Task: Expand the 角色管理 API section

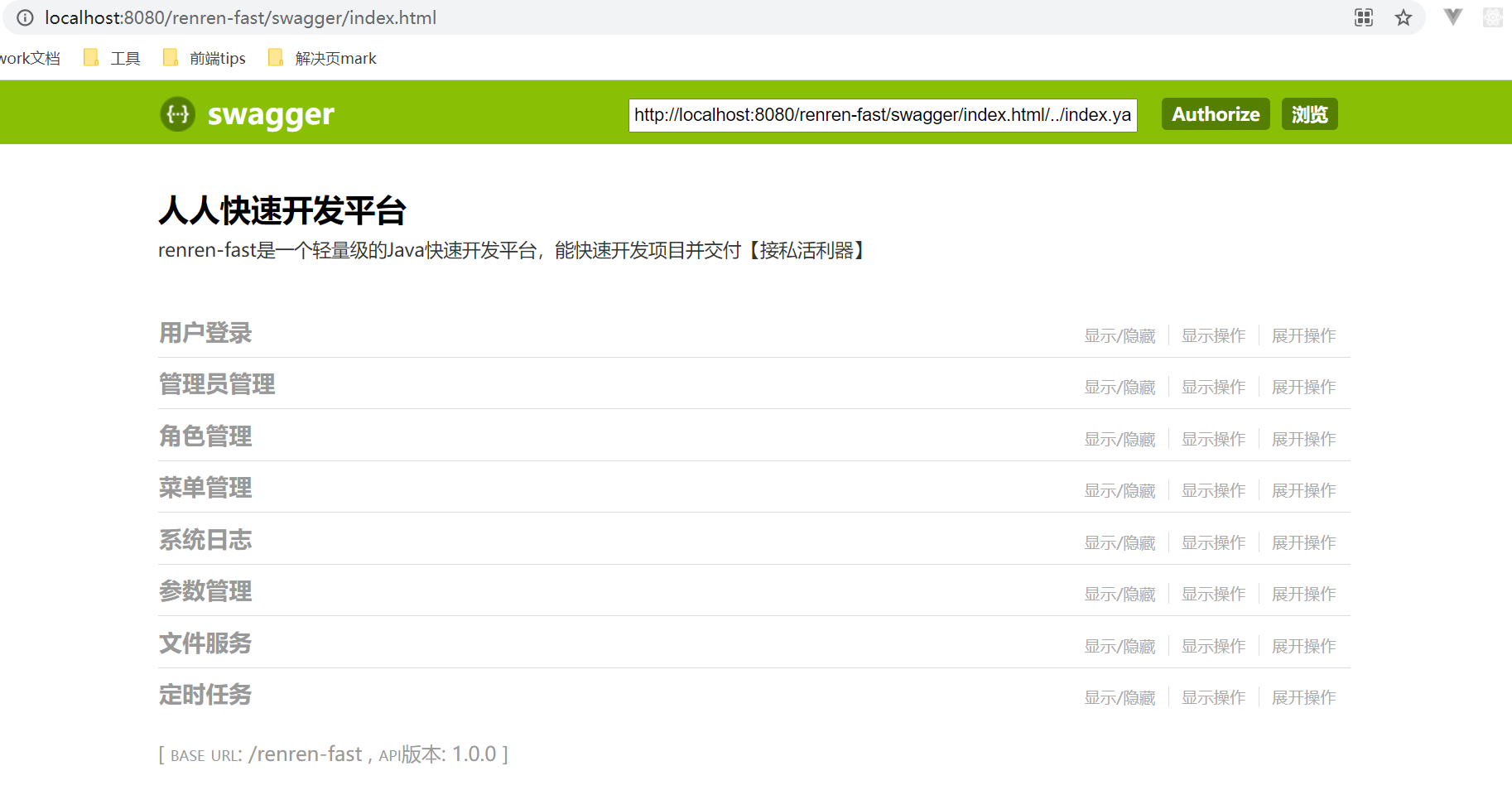Action: [x=205, y=436]
